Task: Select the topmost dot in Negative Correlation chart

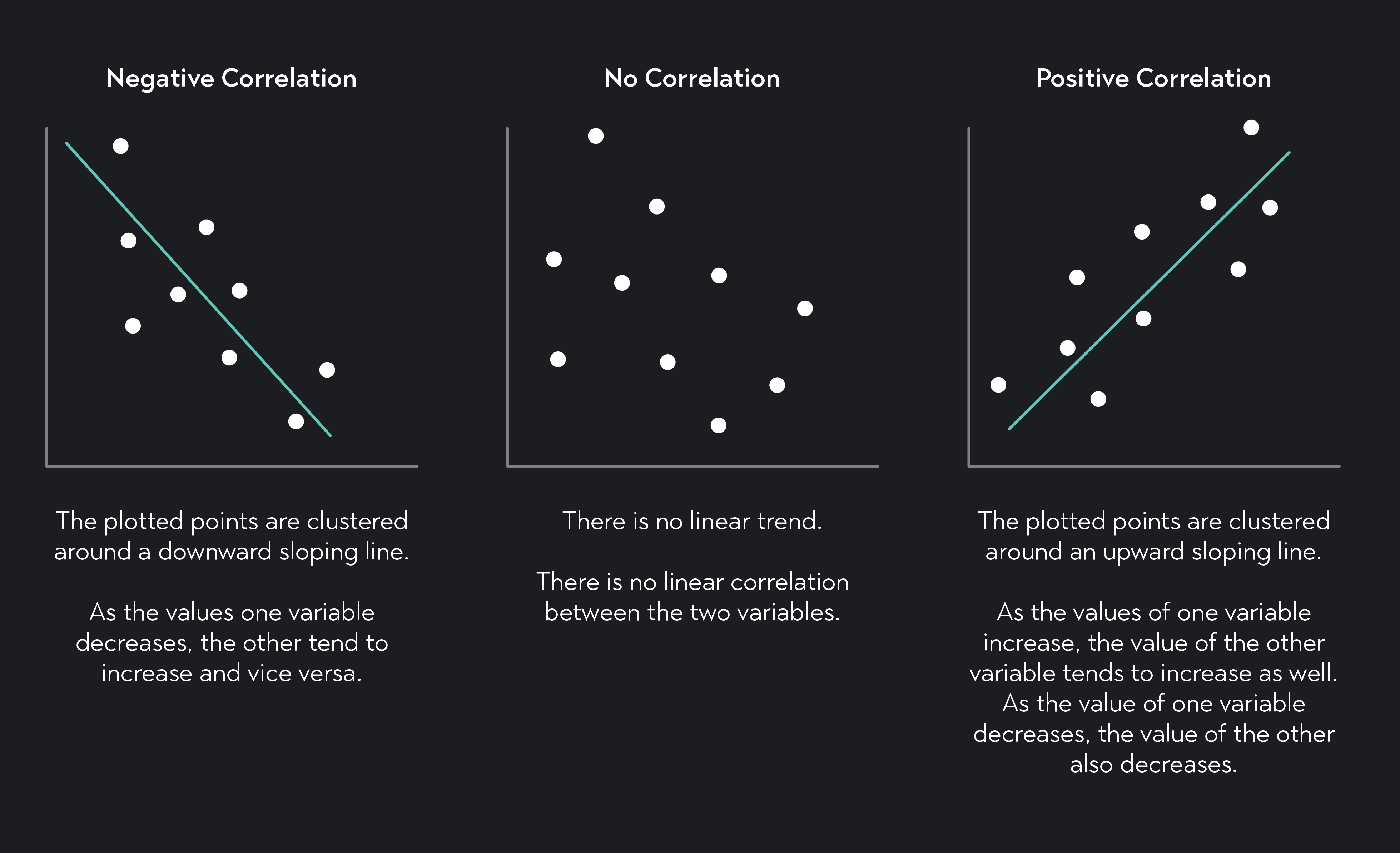Action: [x=120, y=146]
